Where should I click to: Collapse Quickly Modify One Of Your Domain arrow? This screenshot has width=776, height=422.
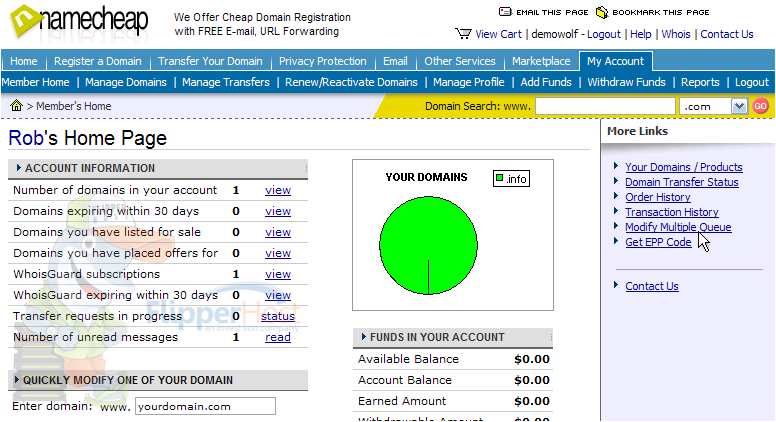16,379
